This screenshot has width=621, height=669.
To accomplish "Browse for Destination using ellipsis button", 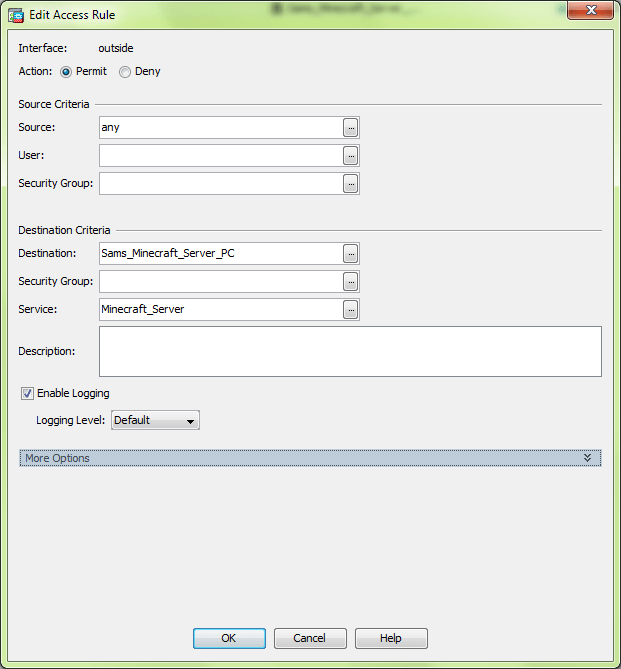I will pos(350,254).
